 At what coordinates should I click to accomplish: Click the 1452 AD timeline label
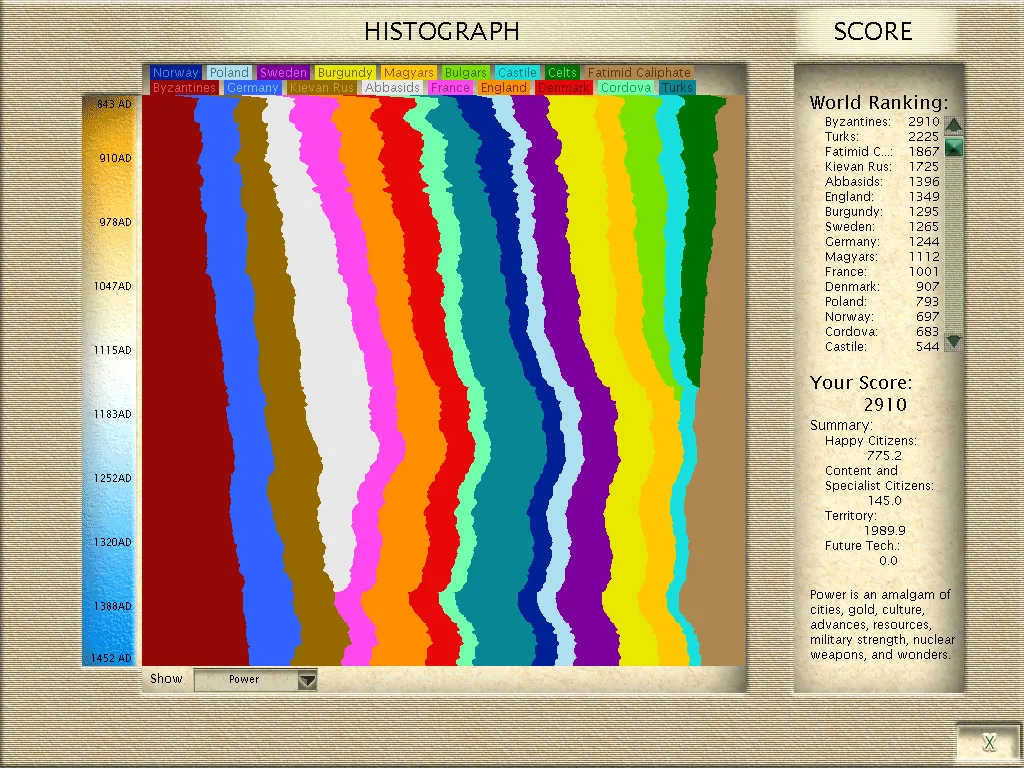tap(111, 658)
